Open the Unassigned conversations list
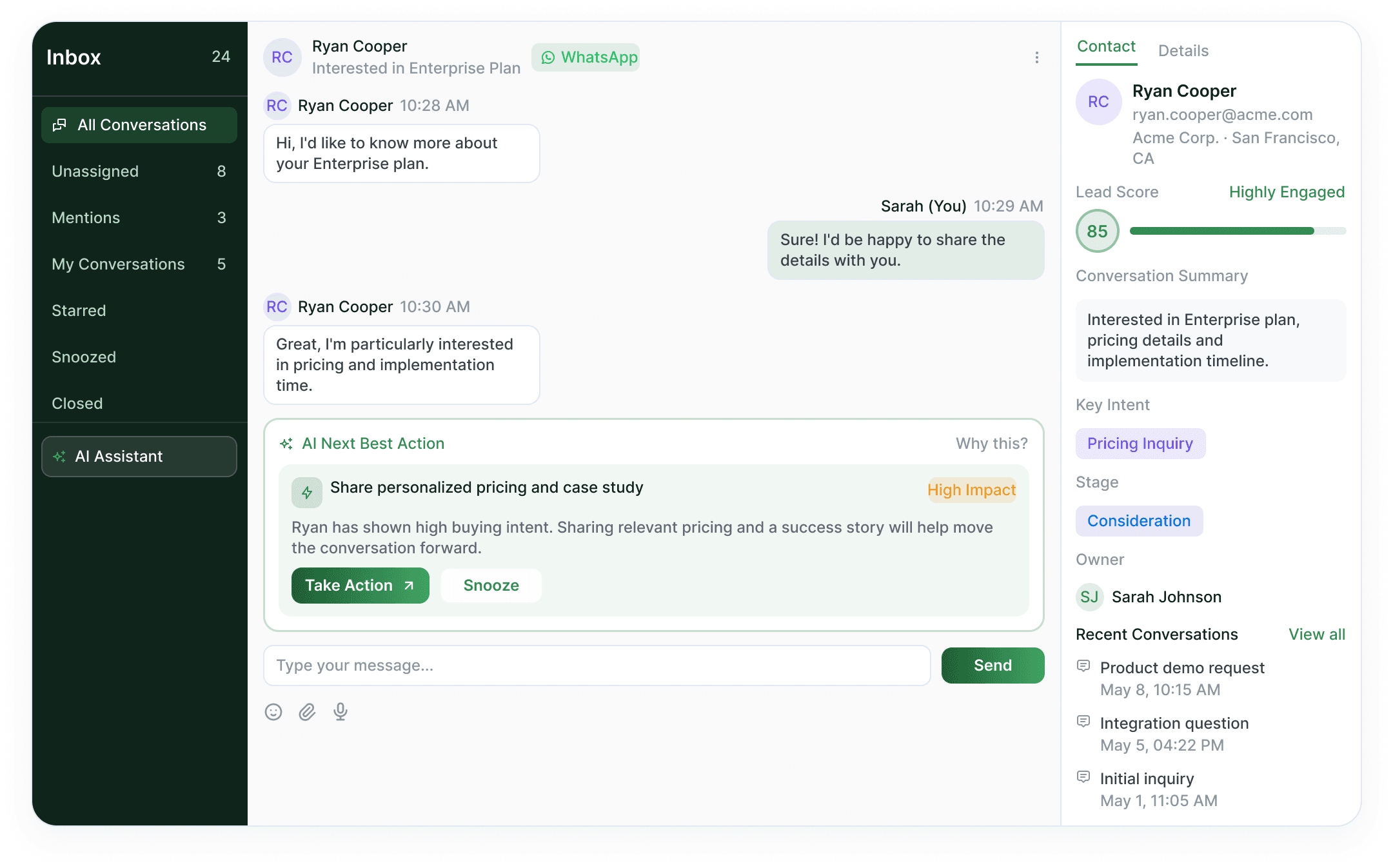Image resolution: width=1393 pixels, height=868 pixels. point(139,172)
